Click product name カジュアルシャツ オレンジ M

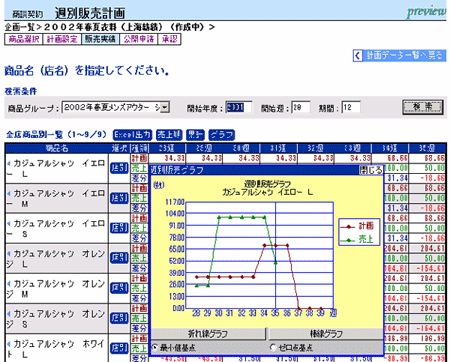click(57, 289)
